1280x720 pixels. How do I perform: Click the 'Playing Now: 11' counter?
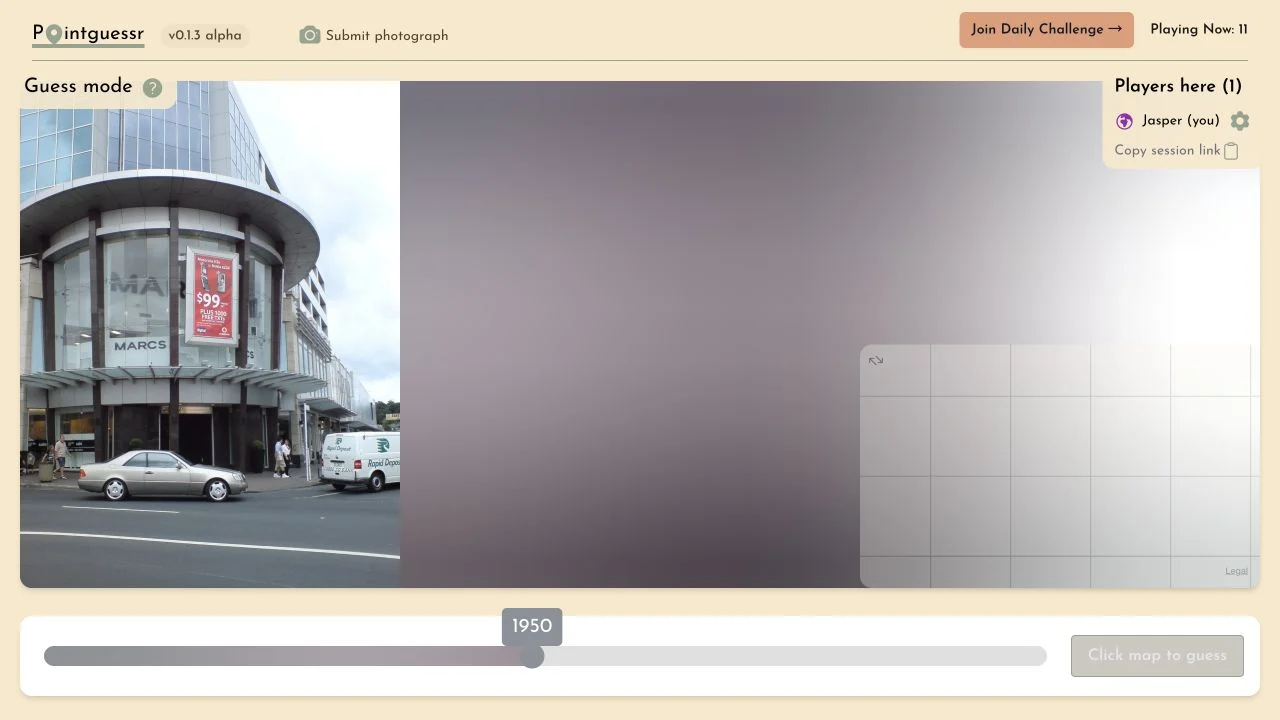[1199, 30]
